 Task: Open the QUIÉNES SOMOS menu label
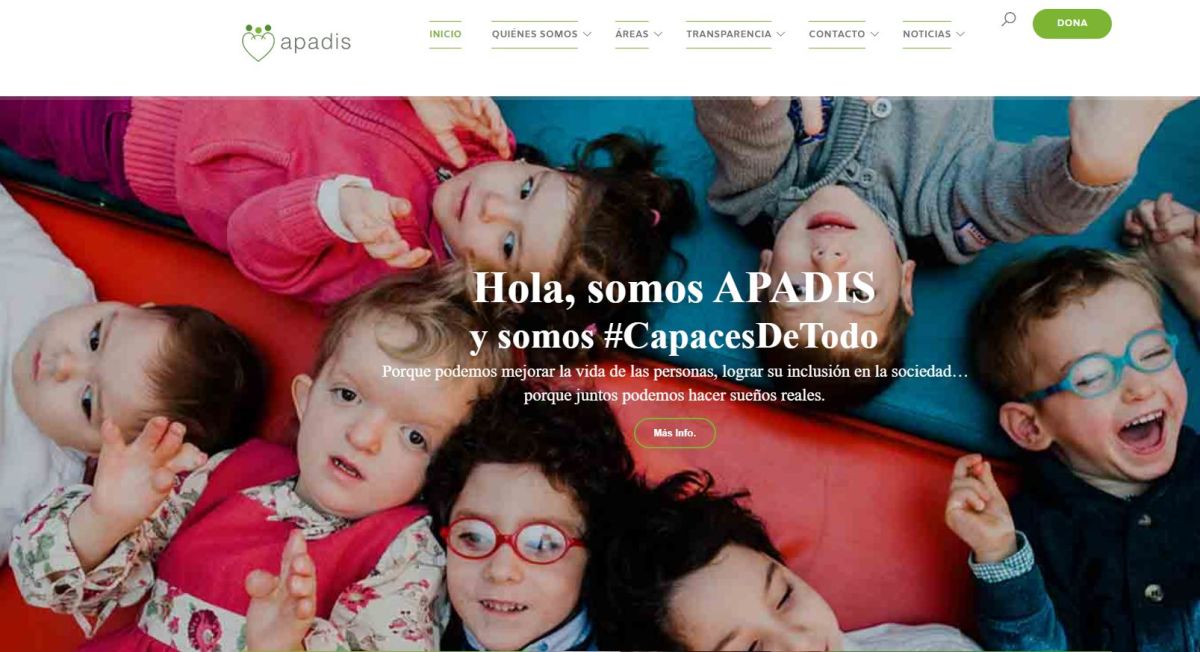coord(534,34)
